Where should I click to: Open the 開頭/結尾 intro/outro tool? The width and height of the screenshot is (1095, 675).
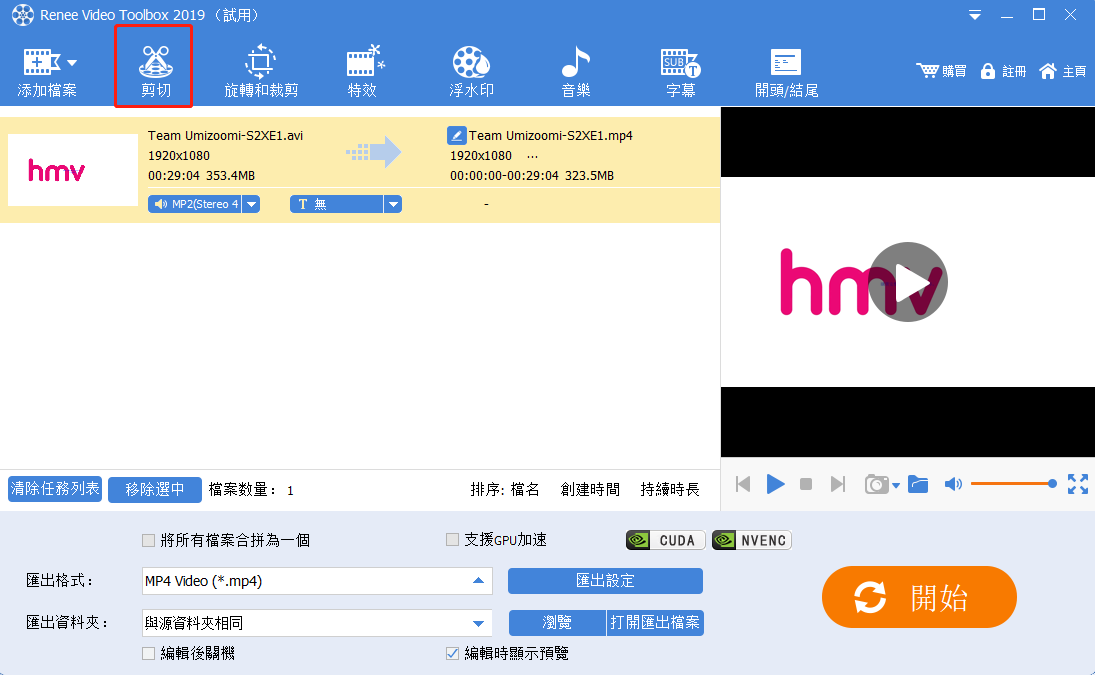click(786, 71)
